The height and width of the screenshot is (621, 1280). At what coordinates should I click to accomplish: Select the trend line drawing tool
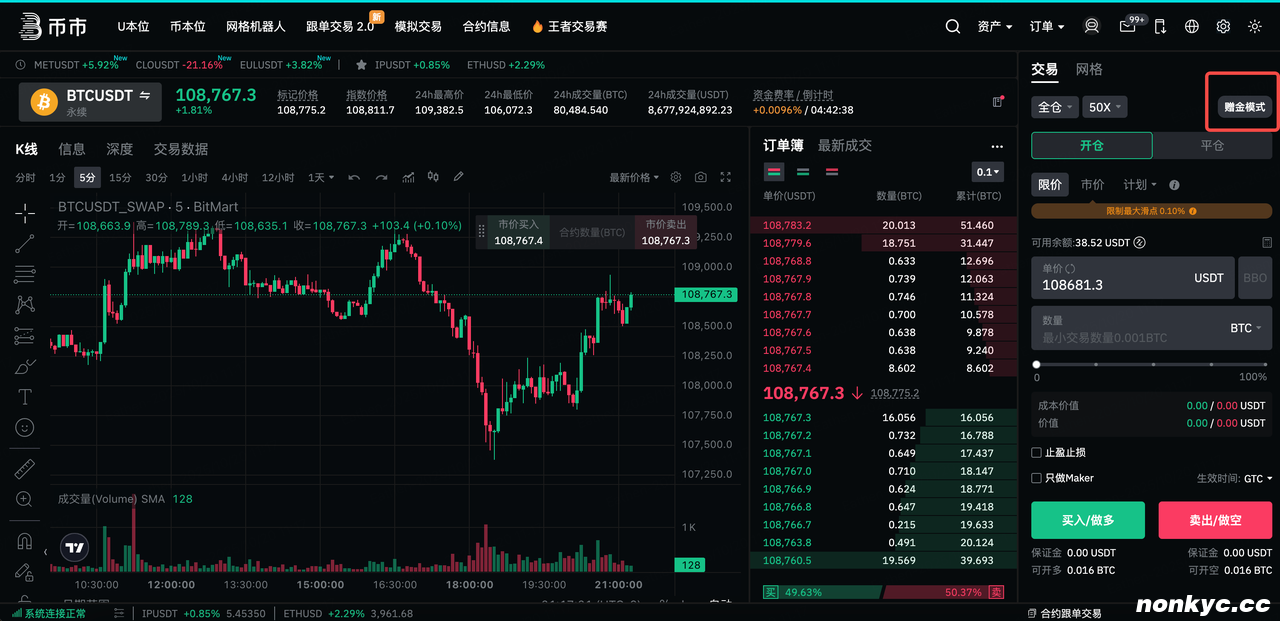pyautogui.click(x=25, y=243)
